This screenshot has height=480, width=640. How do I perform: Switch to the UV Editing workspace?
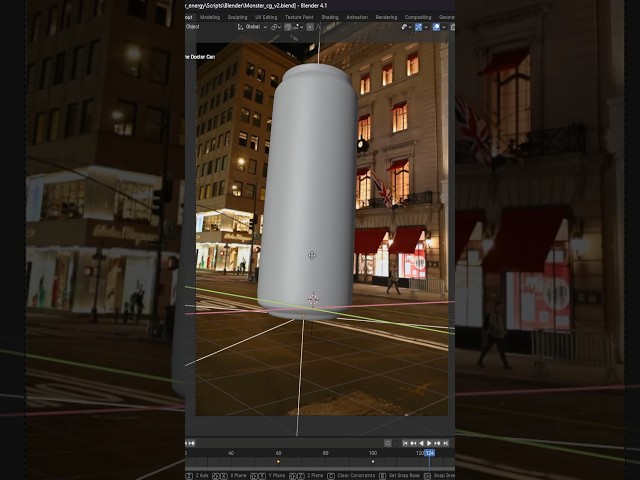(266, 17)
